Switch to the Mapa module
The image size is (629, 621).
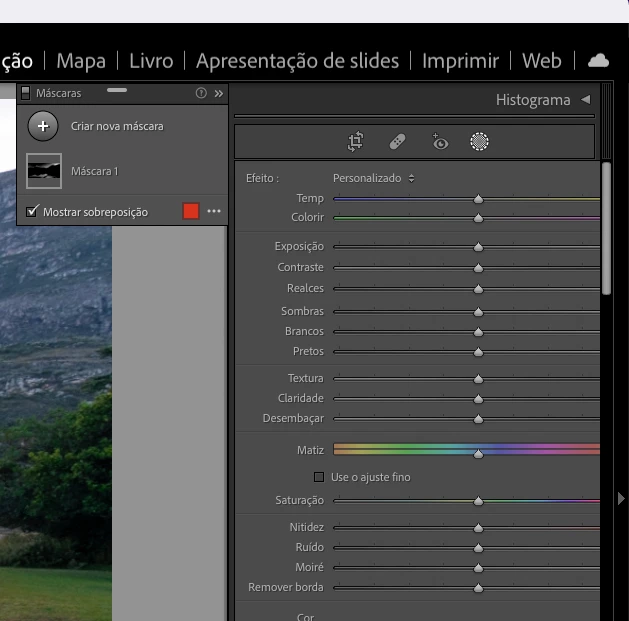pos(81,61)
